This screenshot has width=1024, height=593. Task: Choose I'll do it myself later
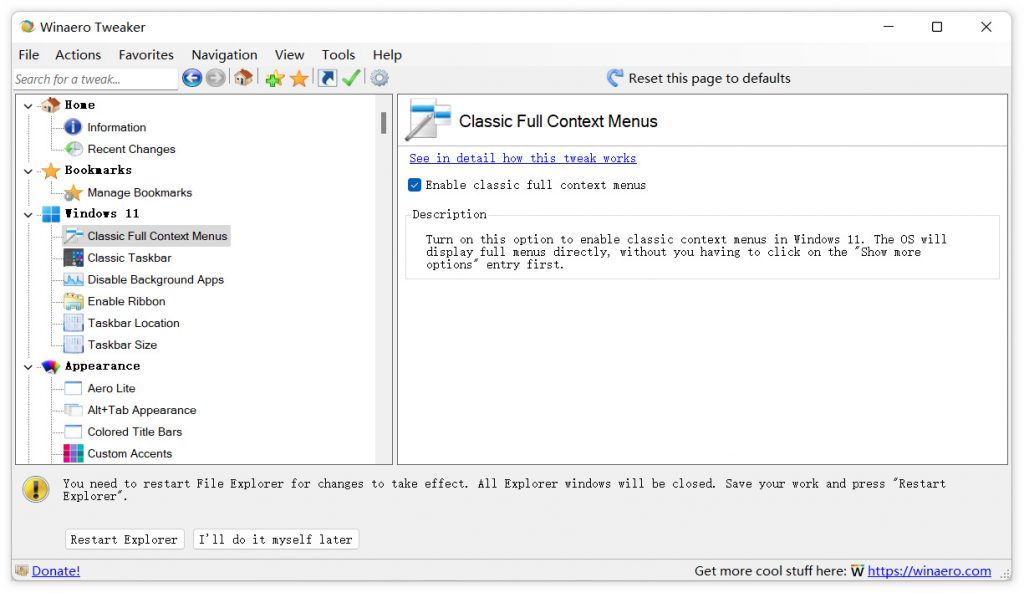click(275, 539)
